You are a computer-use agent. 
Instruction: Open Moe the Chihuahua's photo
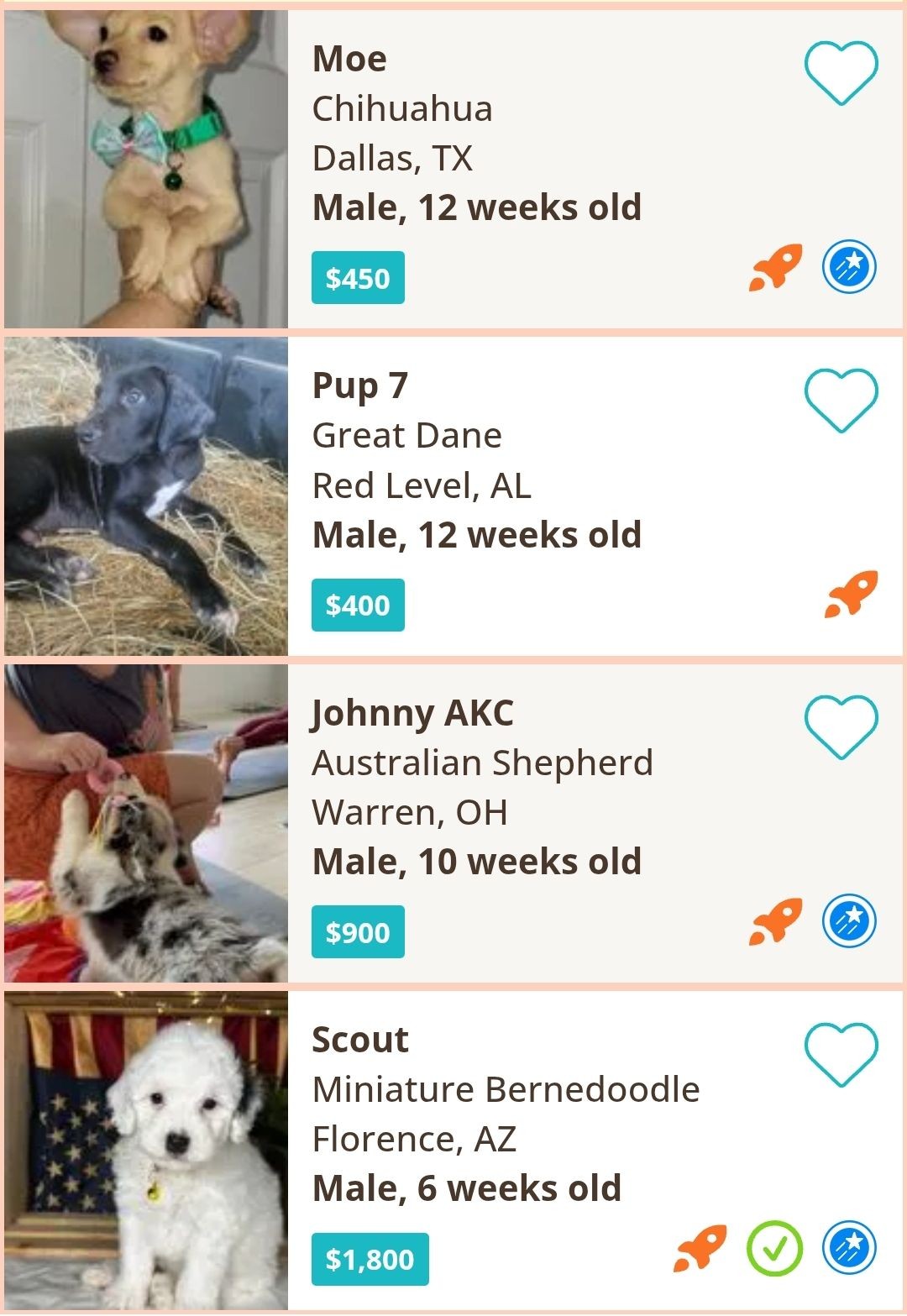click(x=146, y=169)
